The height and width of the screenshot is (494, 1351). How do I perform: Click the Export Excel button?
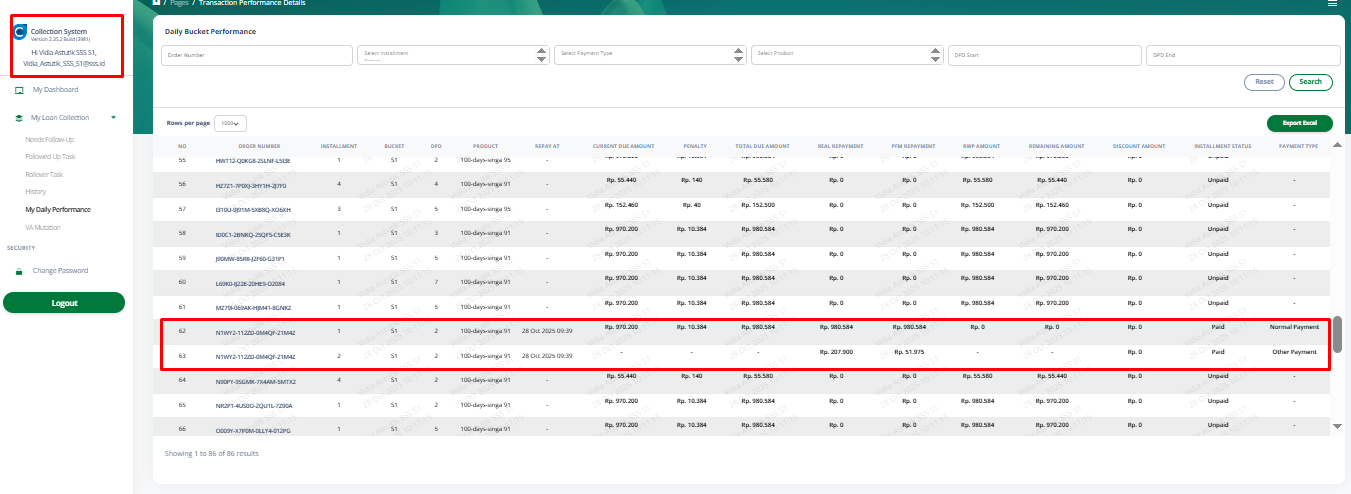pos(1300,123)
